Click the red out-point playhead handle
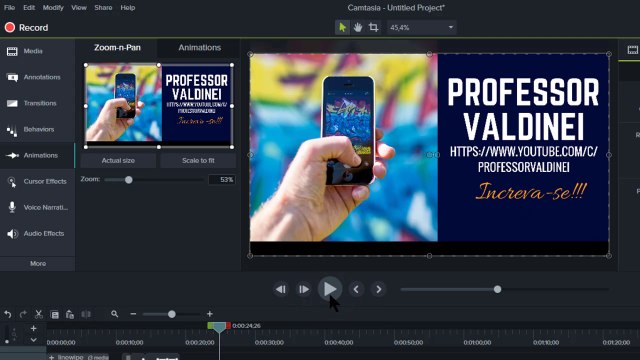The height and width of the screenshot is (360, 640). click(x=228, y=325)
